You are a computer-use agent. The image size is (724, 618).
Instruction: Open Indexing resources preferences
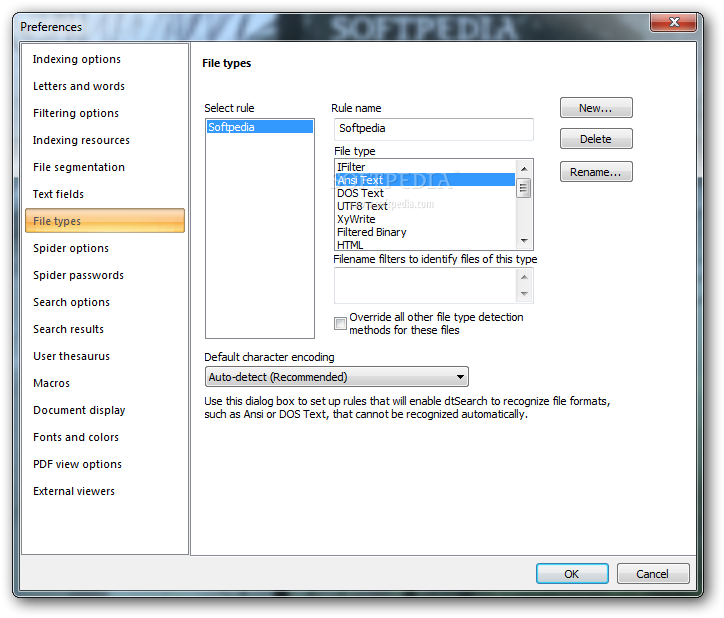(x=81, y=140)
